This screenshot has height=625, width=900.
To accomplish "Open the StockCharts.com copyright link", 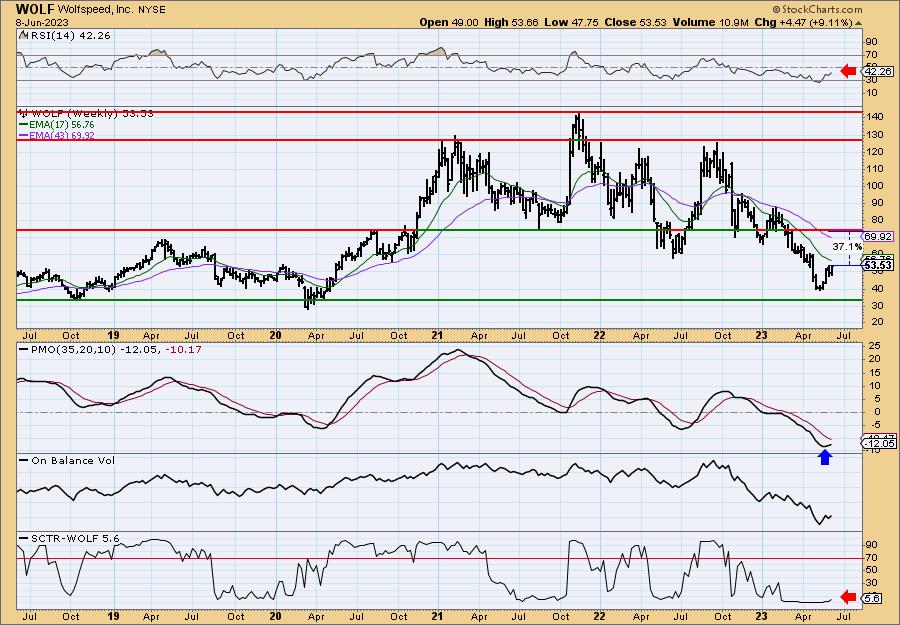I will pos(817,9).
